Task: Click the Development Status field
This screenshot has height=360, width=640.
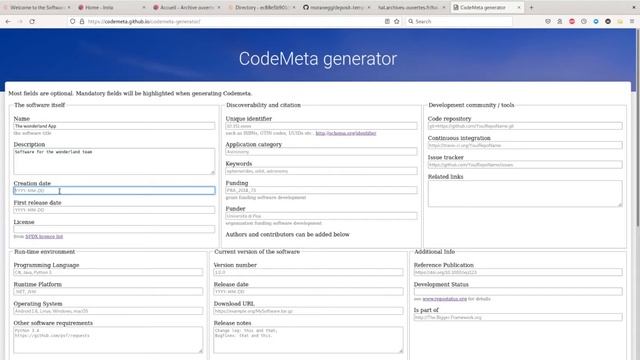Action: [518, 291]
